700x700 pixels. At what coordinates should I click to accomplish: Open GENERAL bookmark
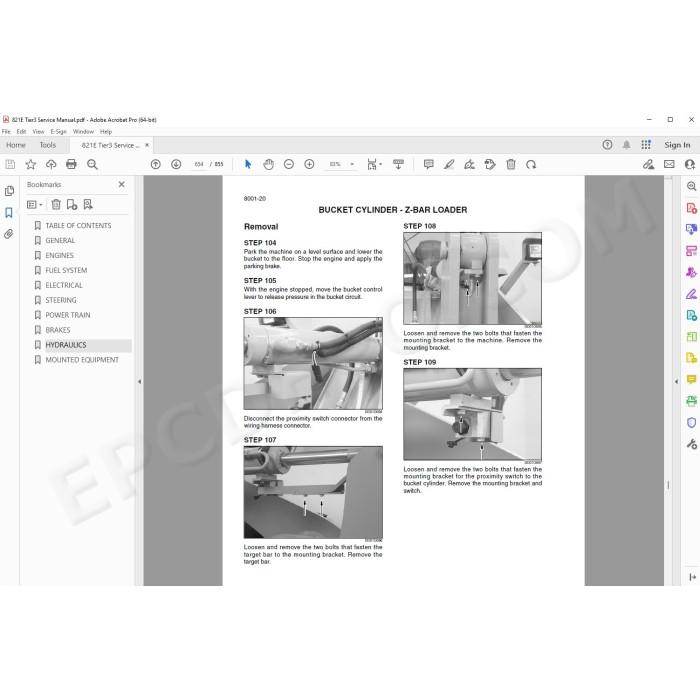60,240
